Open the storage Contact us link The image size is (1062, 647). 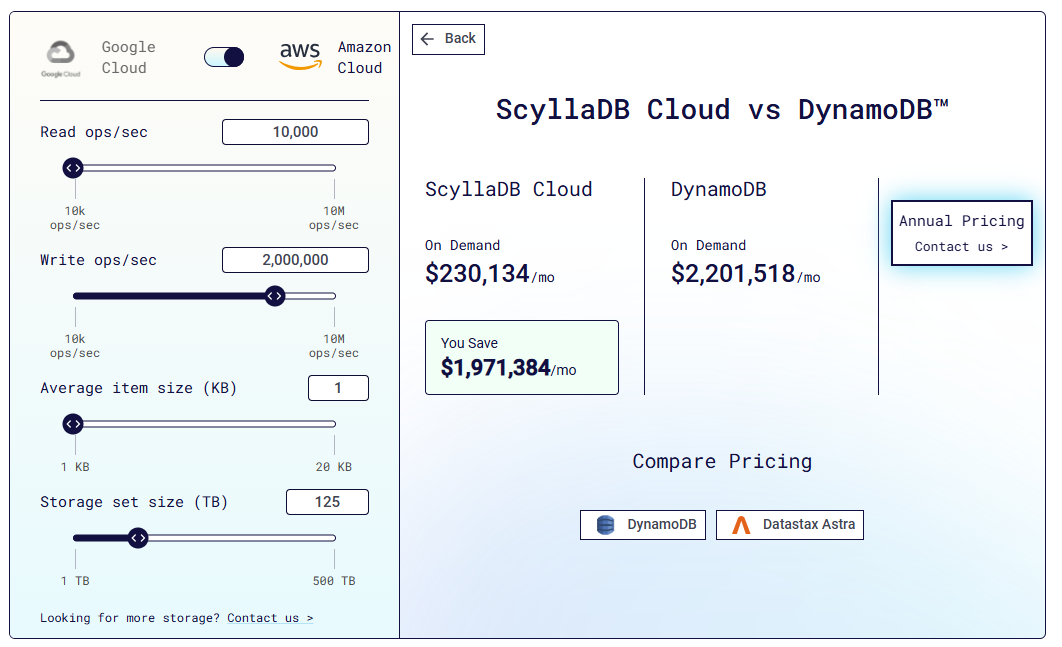pyautogui.click(x=270, y=618)
